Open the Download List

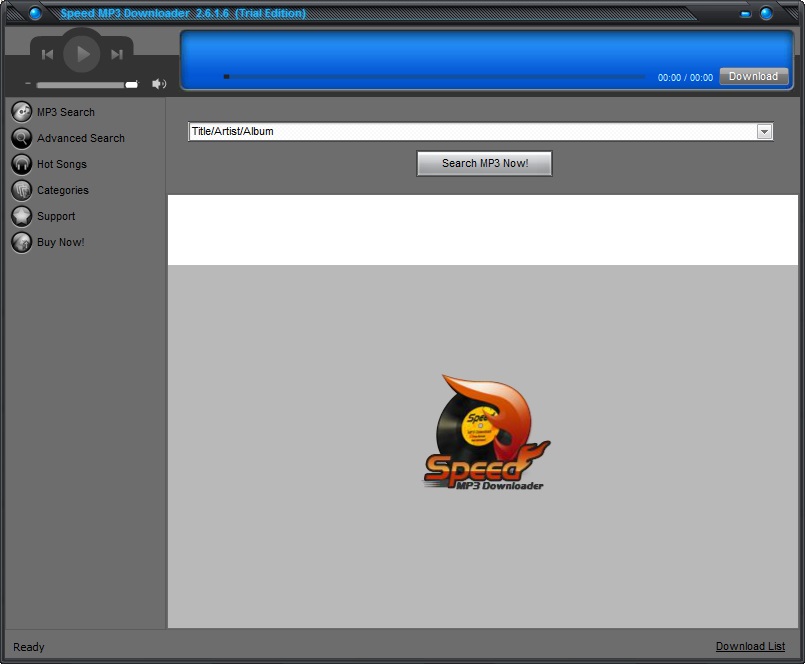750,646
